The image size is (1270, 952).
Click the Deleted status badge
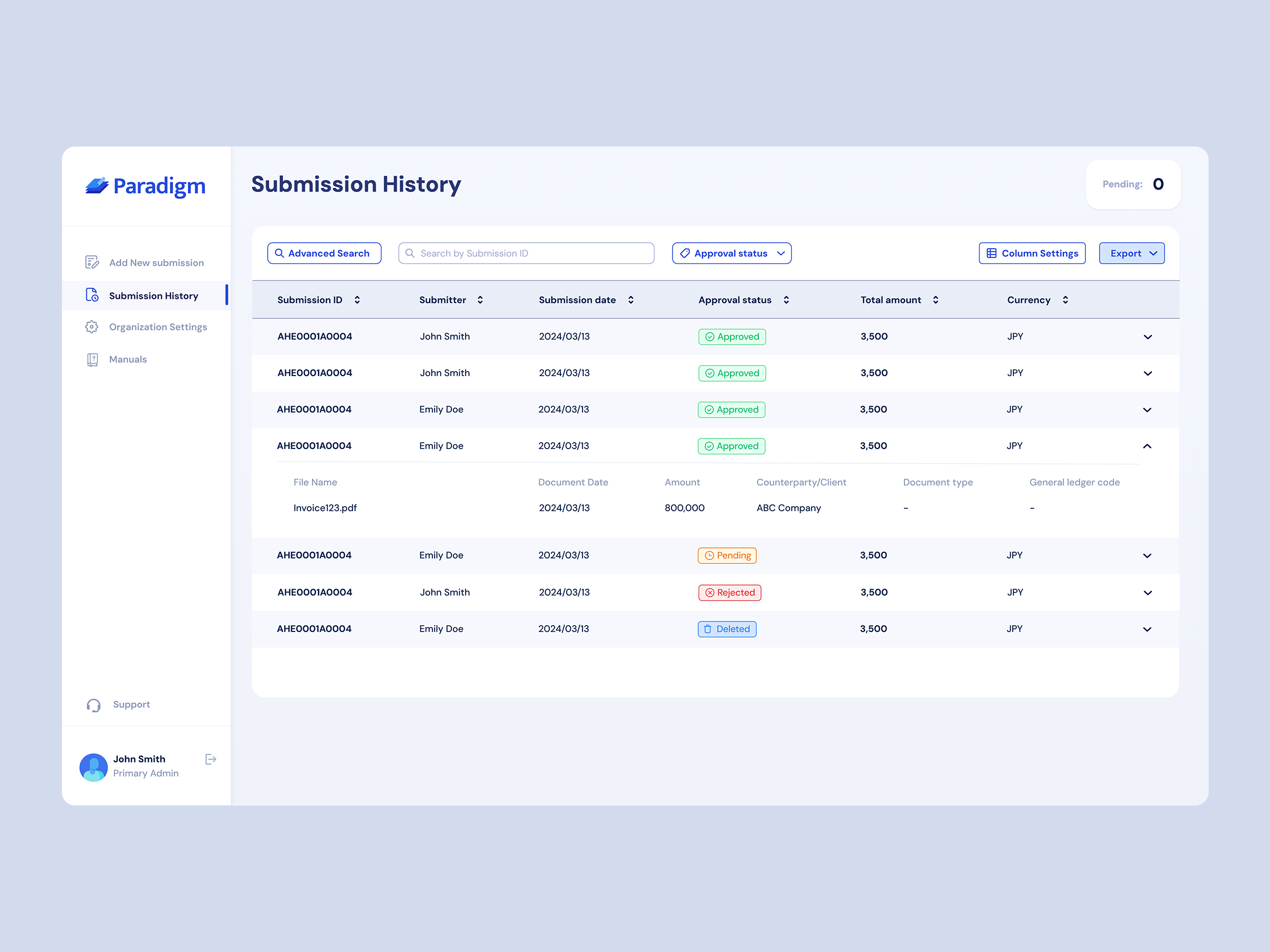click(x=727, y=629)
